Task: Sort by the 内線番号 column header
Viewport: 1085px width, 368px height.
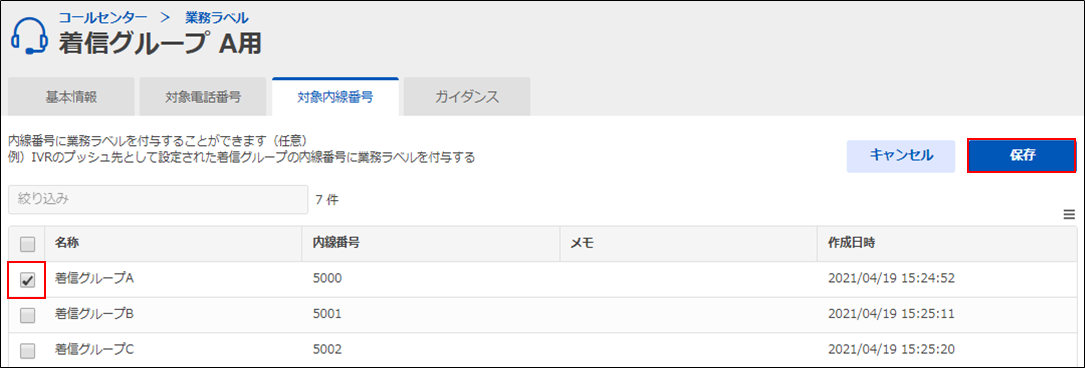Action: pyautogui.click(x=335, y=243)
